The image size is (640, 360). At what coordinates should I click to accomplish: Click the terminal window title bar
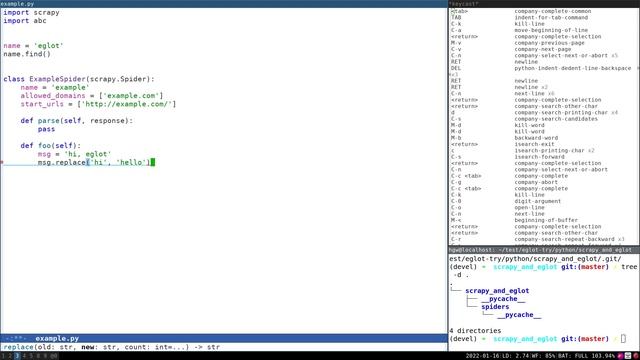544,249
